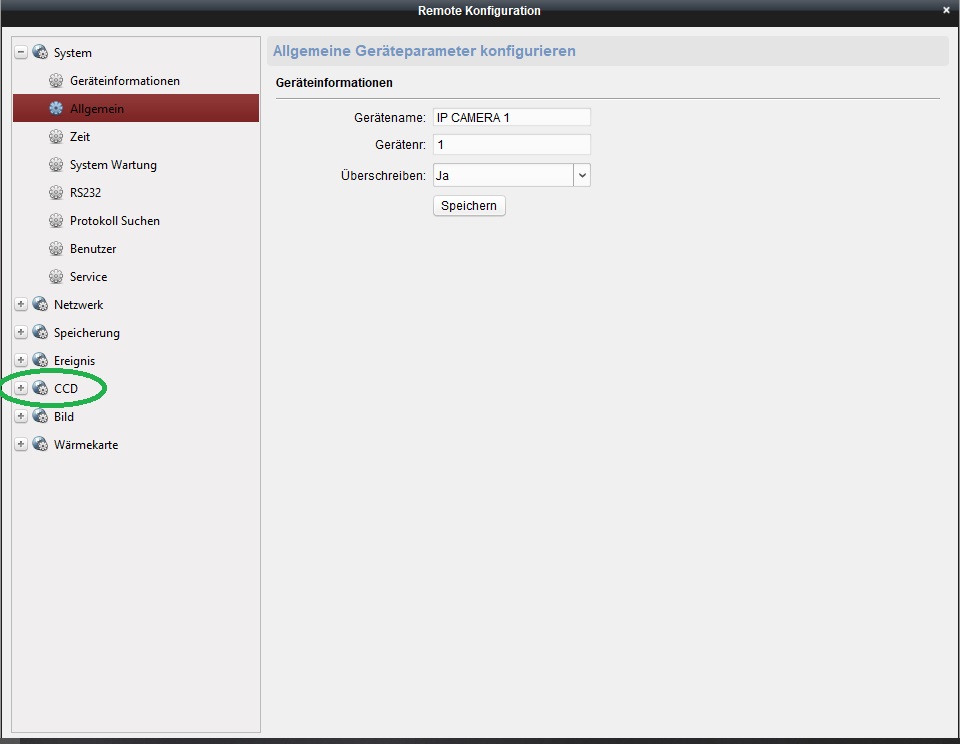This screenshot has width=960, height=744.
Task: Click the gear icon beside Protokoll Suchen
Action: [56, 221]
